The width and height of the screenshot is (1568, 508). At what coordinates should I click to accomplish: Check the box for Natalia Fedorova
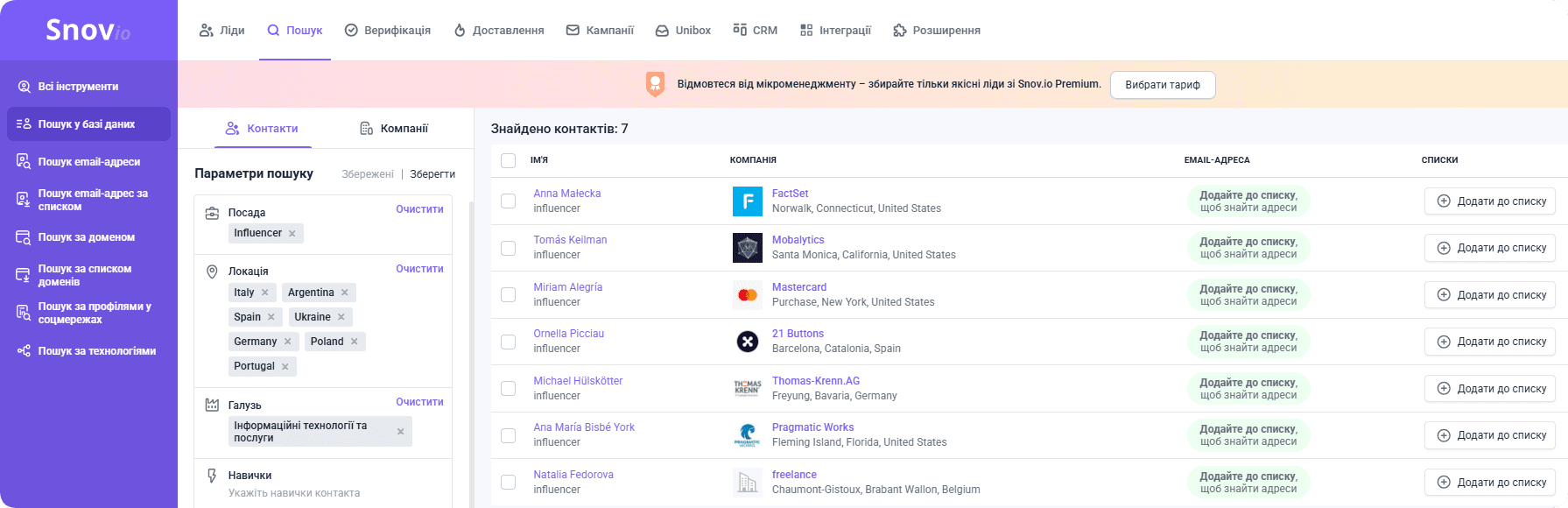click(508, 483)
